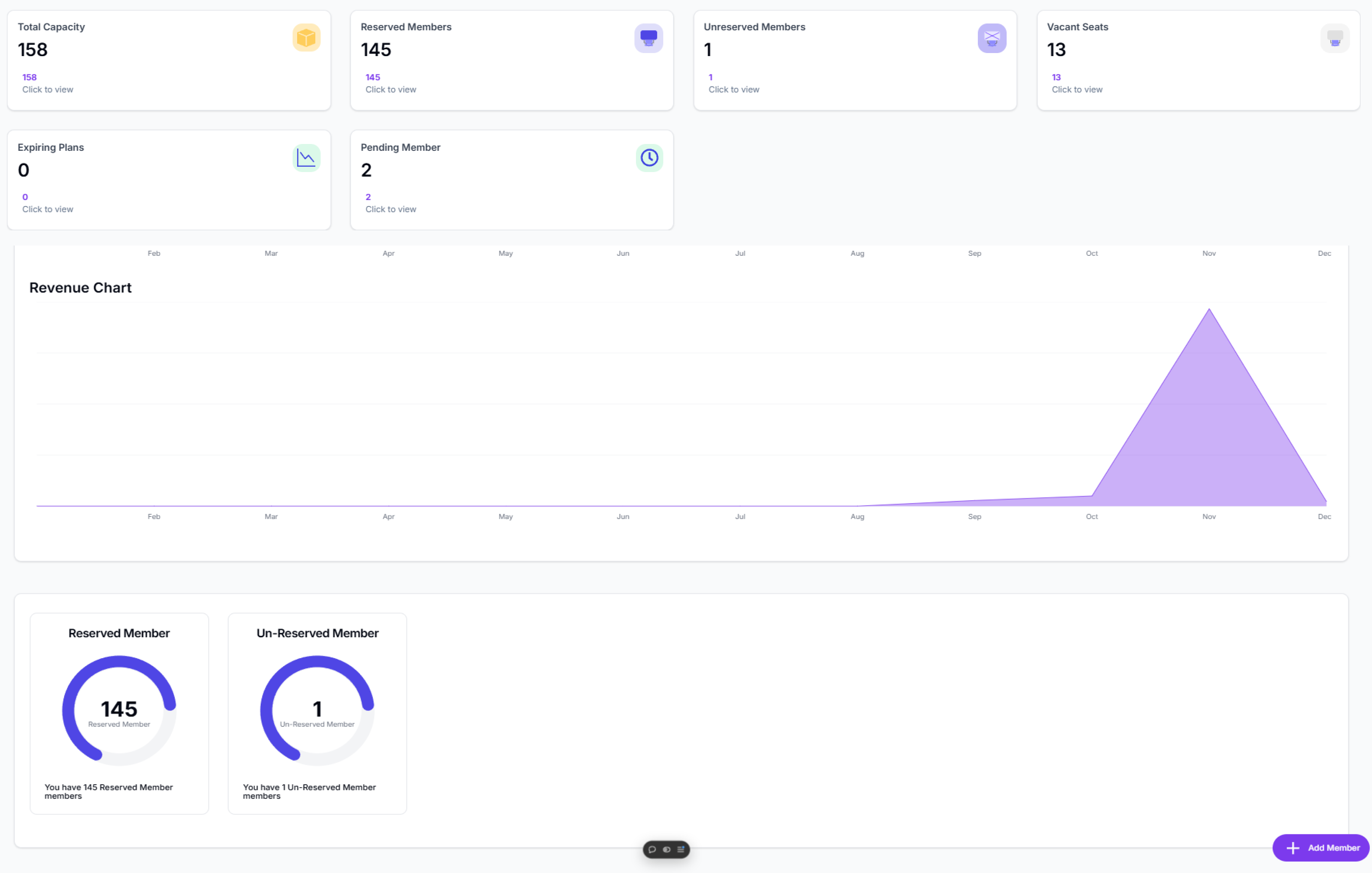Screen dimensions: 1372x873
Task: Open the notifications list icon in bottom toolbar
Action: coord(680,849)
